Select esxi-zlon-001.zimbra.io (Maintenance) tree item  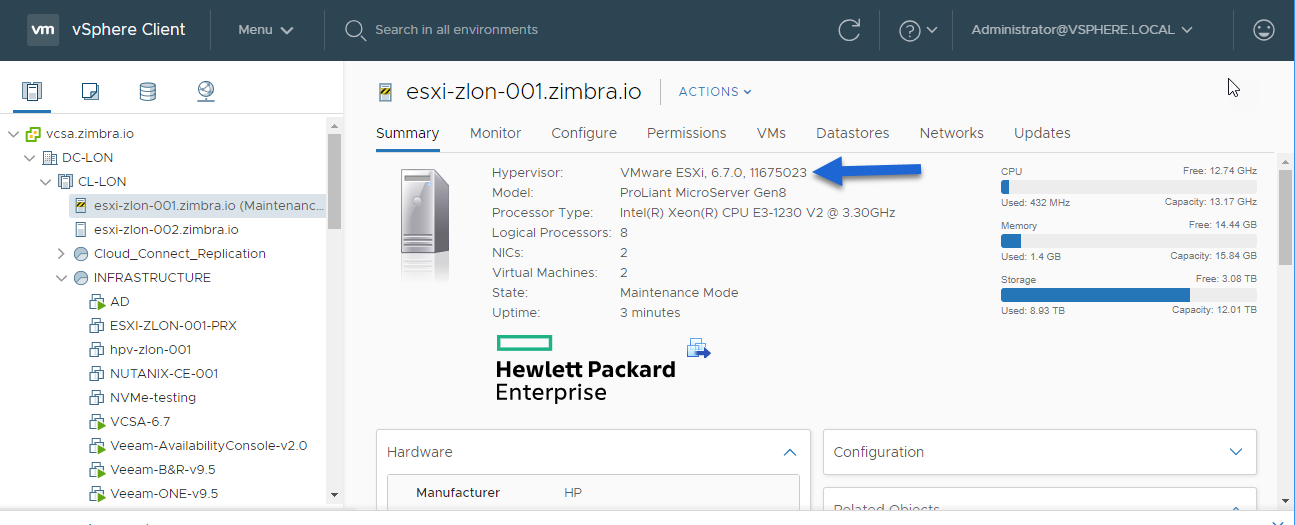click(198, 206)
